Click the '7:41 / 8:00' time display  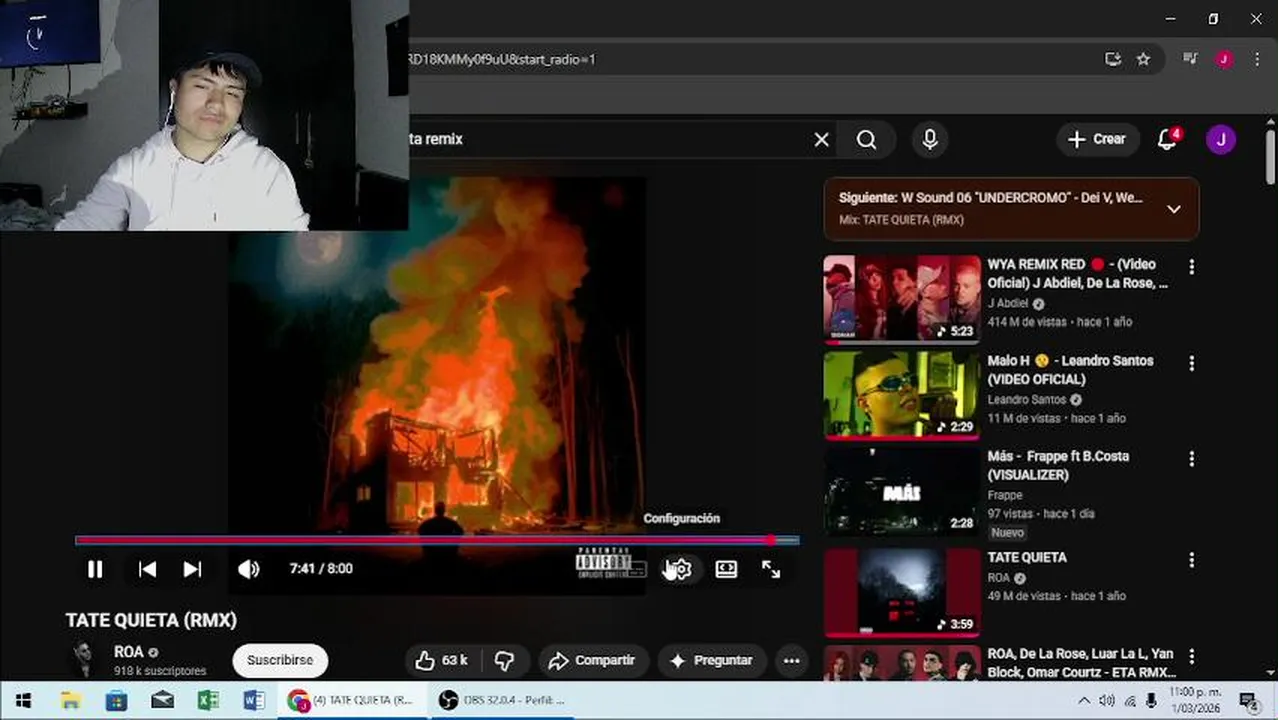[321, 569]
